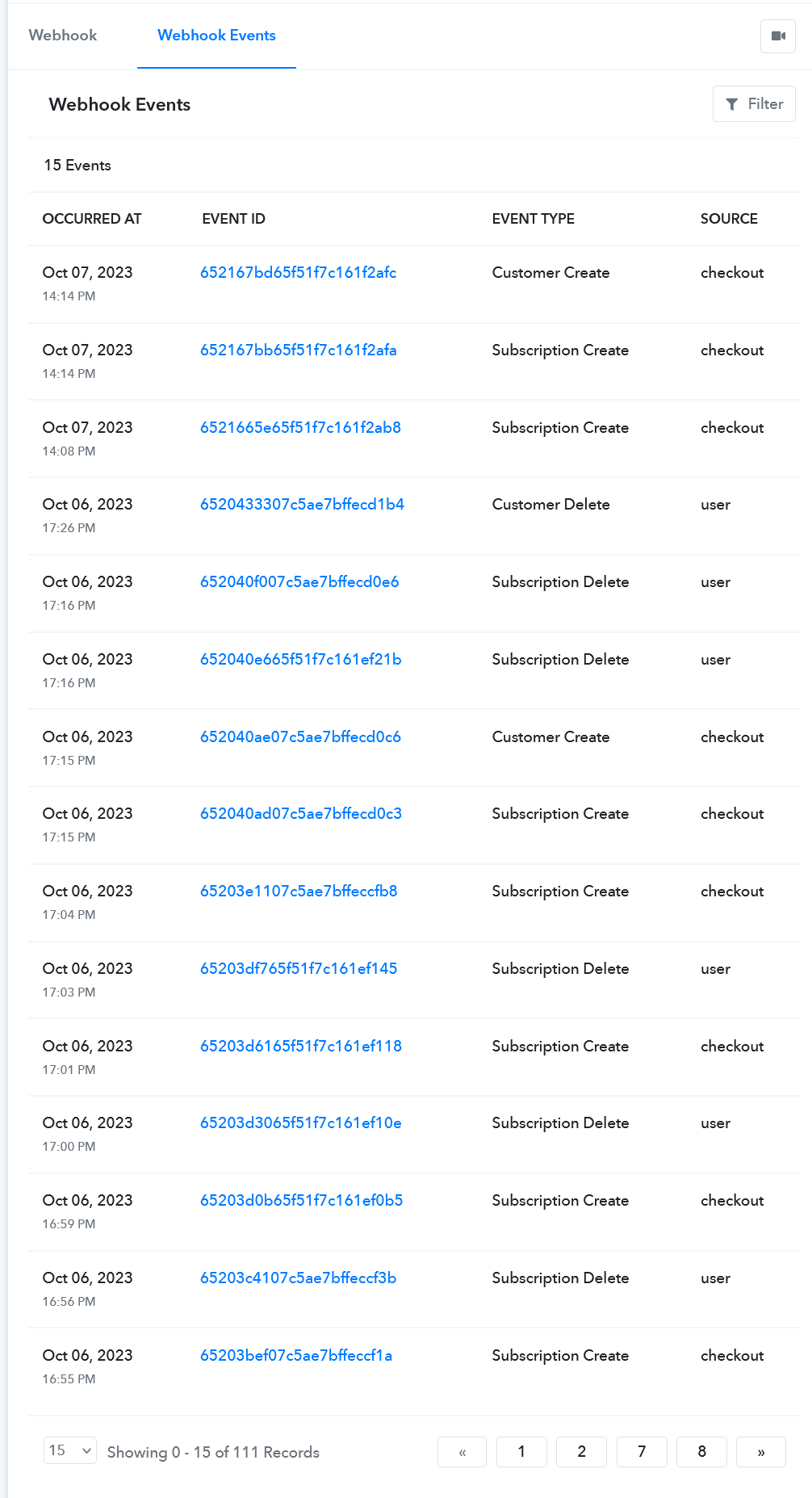Image resolution: width=812 pixels, height=1498 pixels.
Task: Select page 1 in pagination
Action: point(521,1452)
